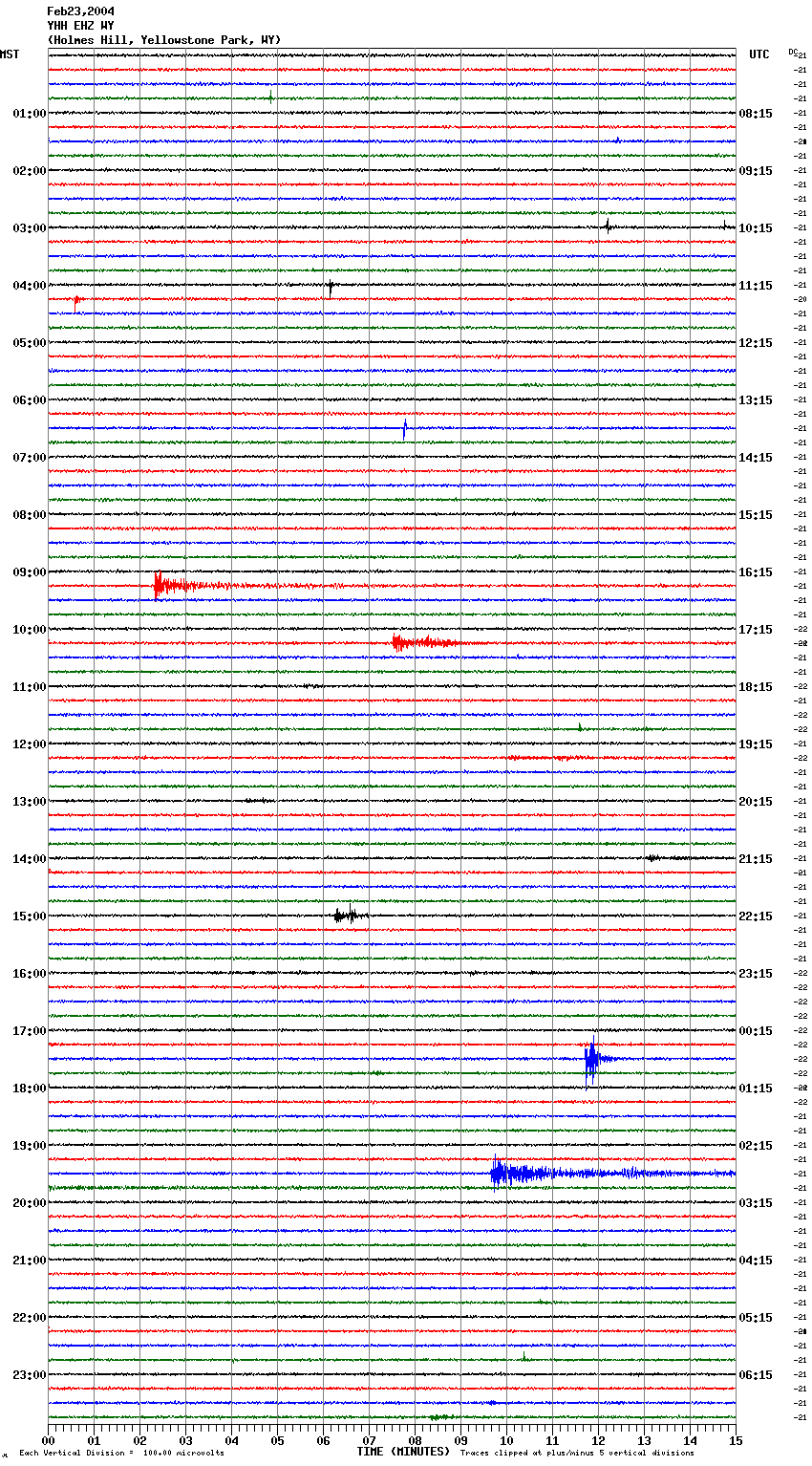Screen dimensions: 812x1466
Task: Select the 15:00 MST row label
Action: pos(29,916)
